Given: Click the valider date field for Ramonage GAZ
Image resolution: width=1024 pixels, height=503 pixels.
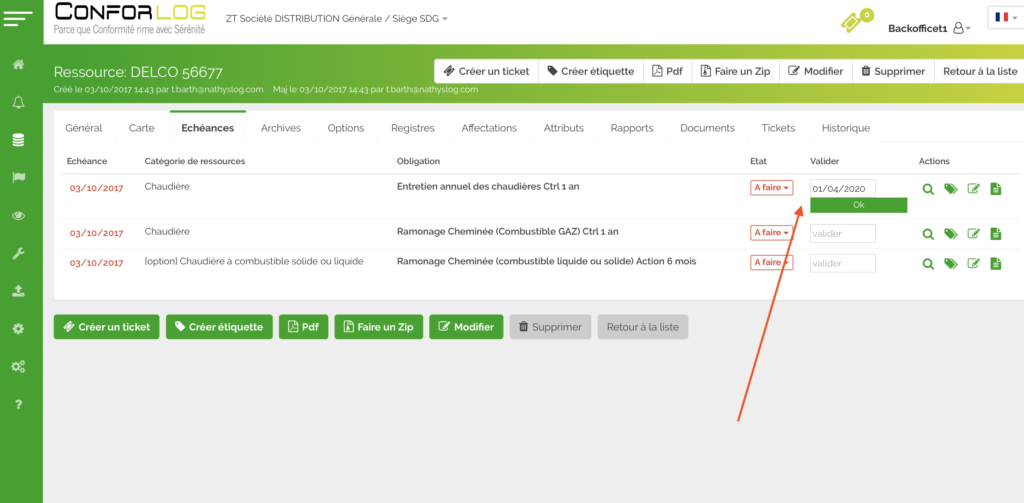Looking at the screenshot, I should pyautogui.click(x=842, y=233).
